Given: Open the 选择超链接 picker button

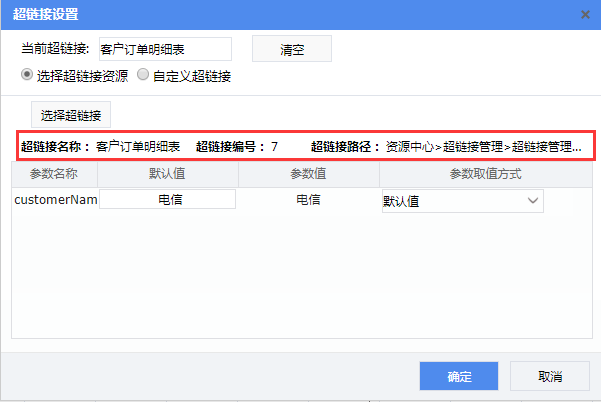Looking at the screenshot, I should pyautogui.click(x=70, y=115).
